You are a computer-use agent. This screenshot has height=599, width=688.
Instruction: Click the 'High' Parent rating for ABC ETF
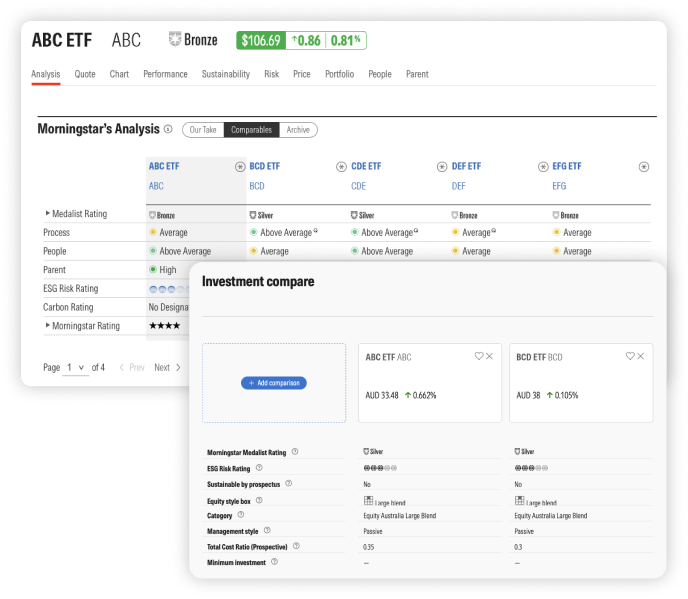tap(163, 269)
